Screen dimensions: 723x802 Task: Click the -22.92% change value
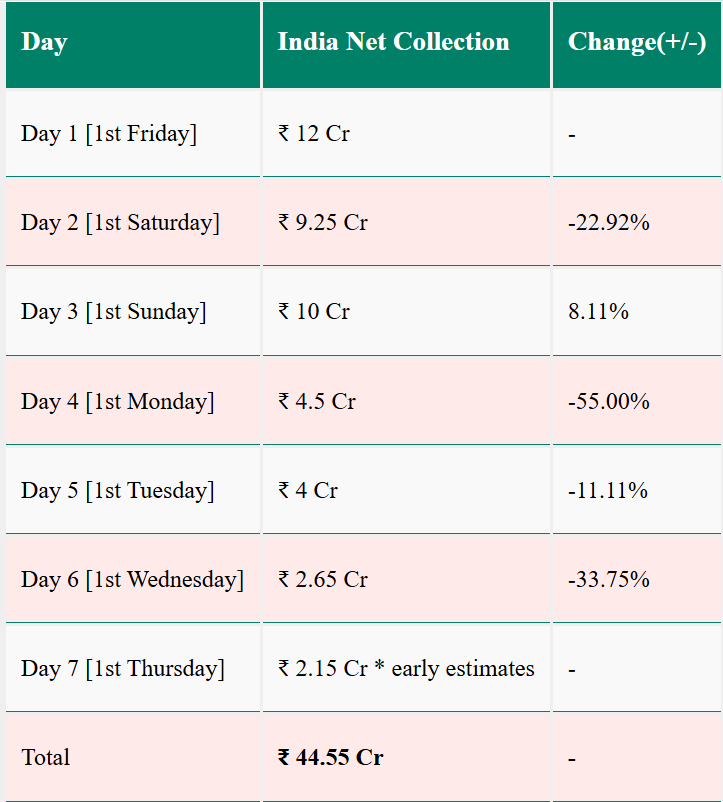pyautogui.click(x=608, y=222)
